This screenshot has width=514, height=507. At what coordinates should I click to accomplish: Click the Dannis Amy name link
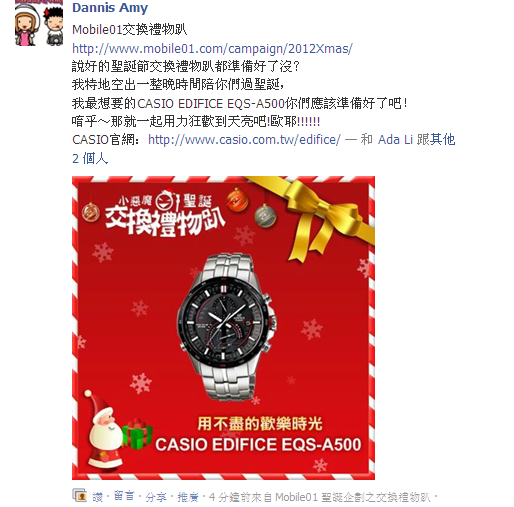(110, 8)
